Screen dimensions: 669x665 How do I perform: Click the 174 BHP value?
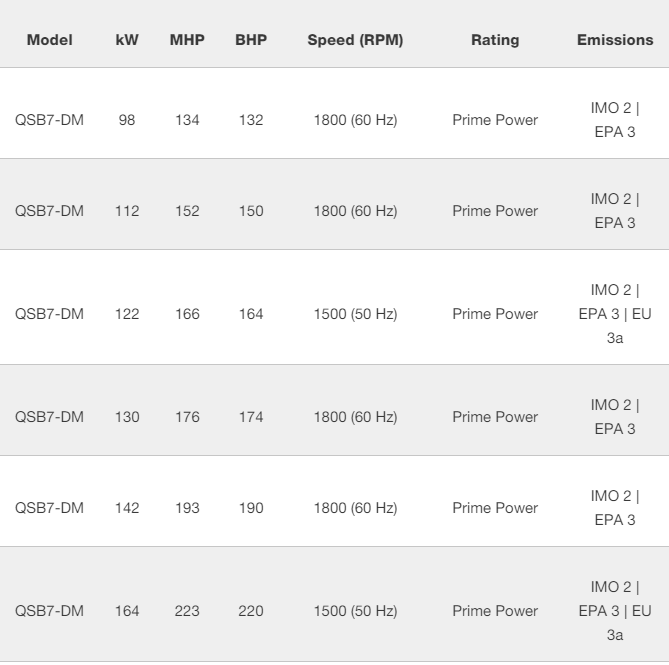pyautogui.click(x=251, y=417)
